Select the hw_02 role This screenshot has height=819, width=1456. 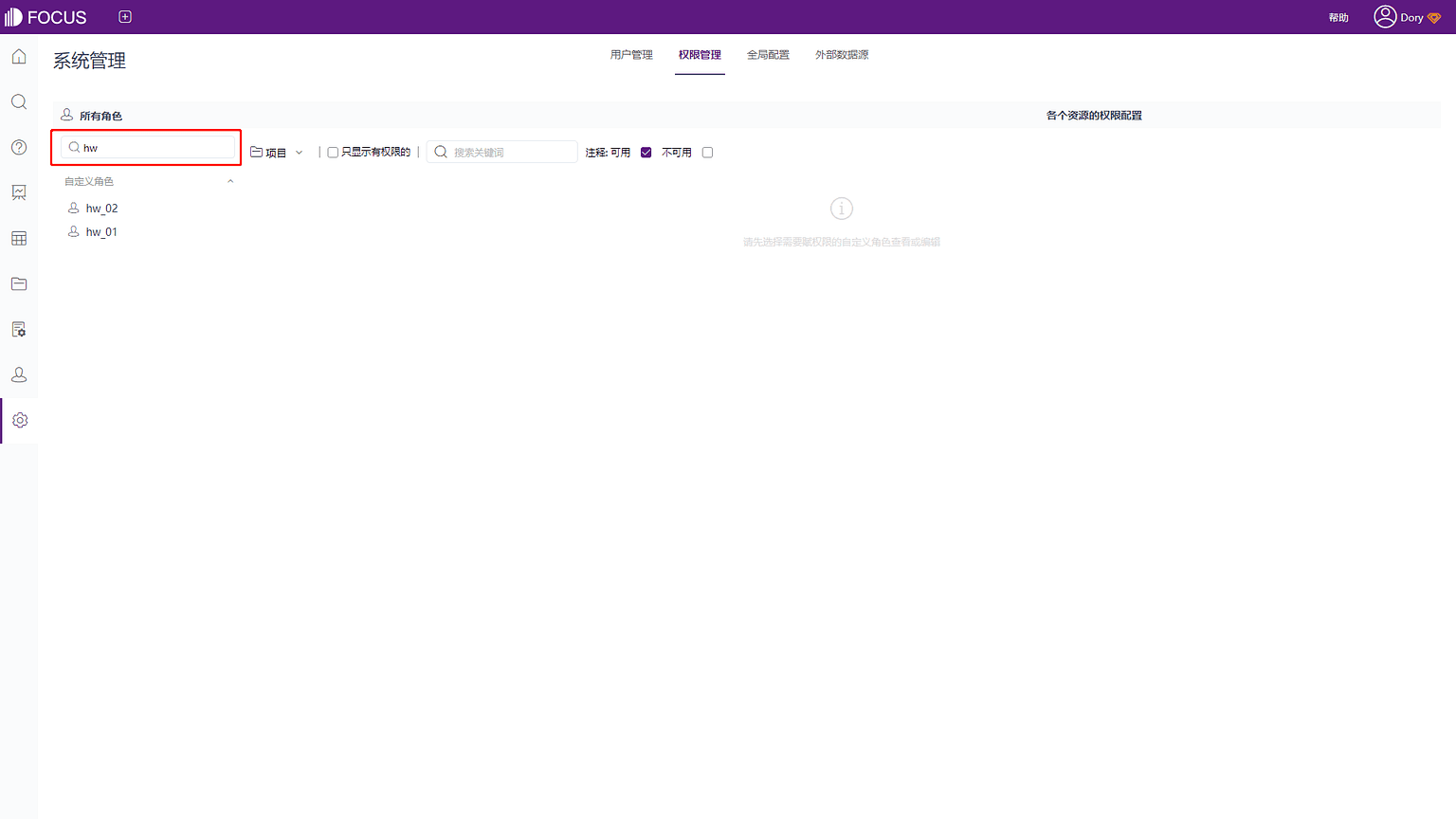click(102, 209)
